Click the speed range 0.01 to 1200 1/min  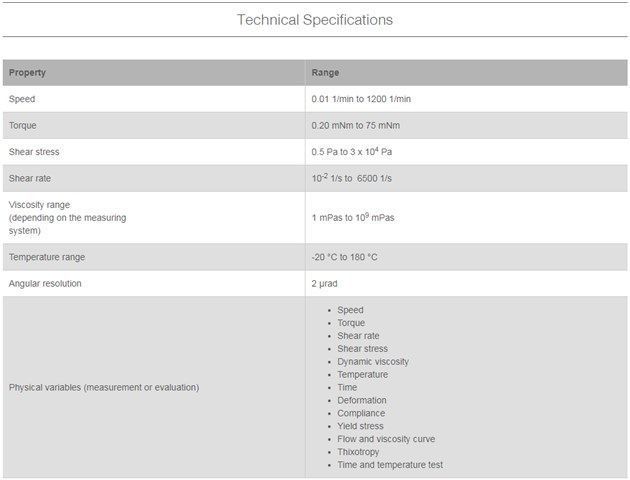coord(361,99)
